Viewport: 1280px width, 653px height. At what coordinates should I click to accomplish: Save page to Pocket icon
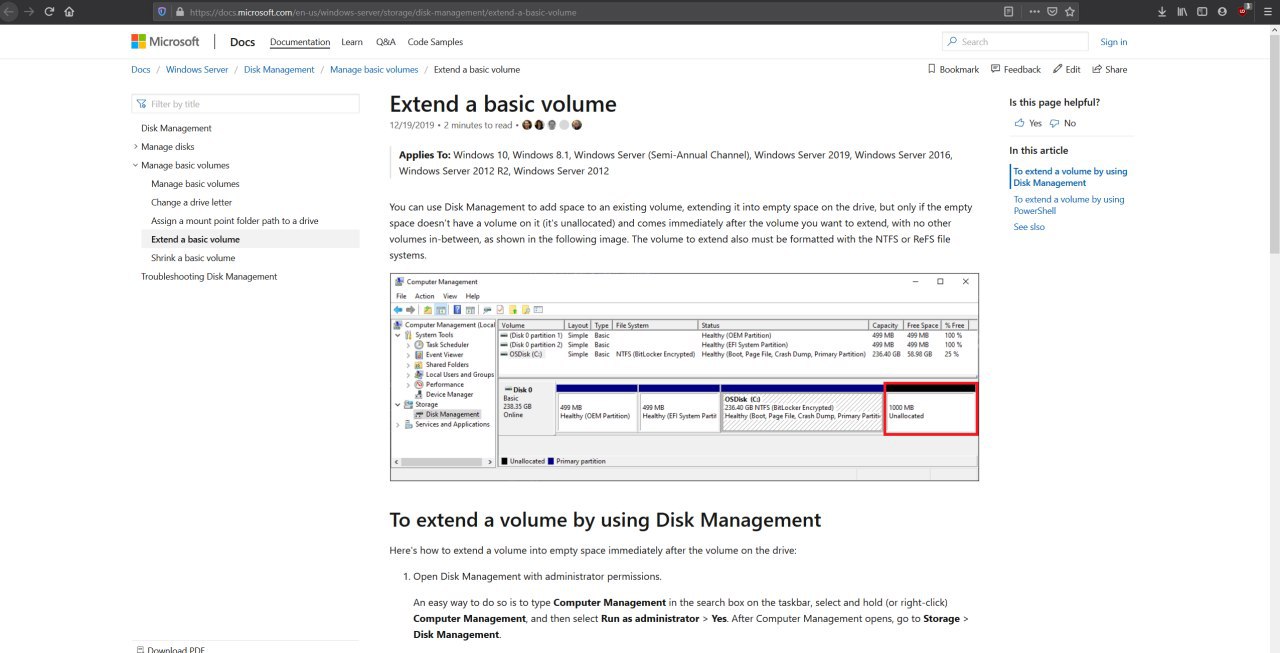1053,12
